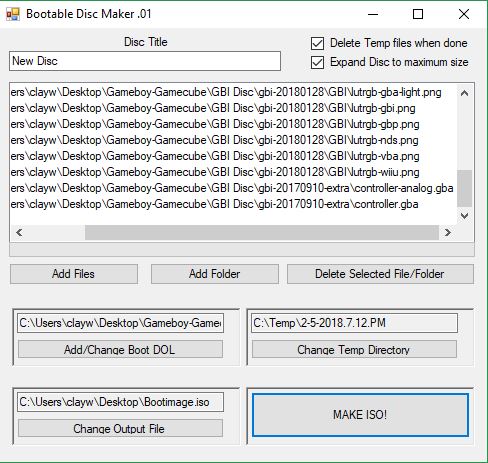Uncheck Delete Temp files when done
Viewport: 488px width, 463px height.
(x=317, y=43)
